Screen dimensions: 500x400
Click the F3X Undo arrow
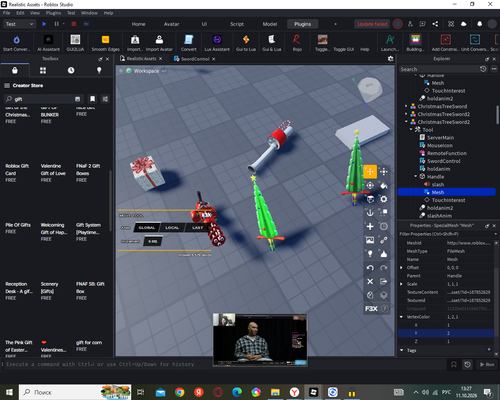coord(370,268)
